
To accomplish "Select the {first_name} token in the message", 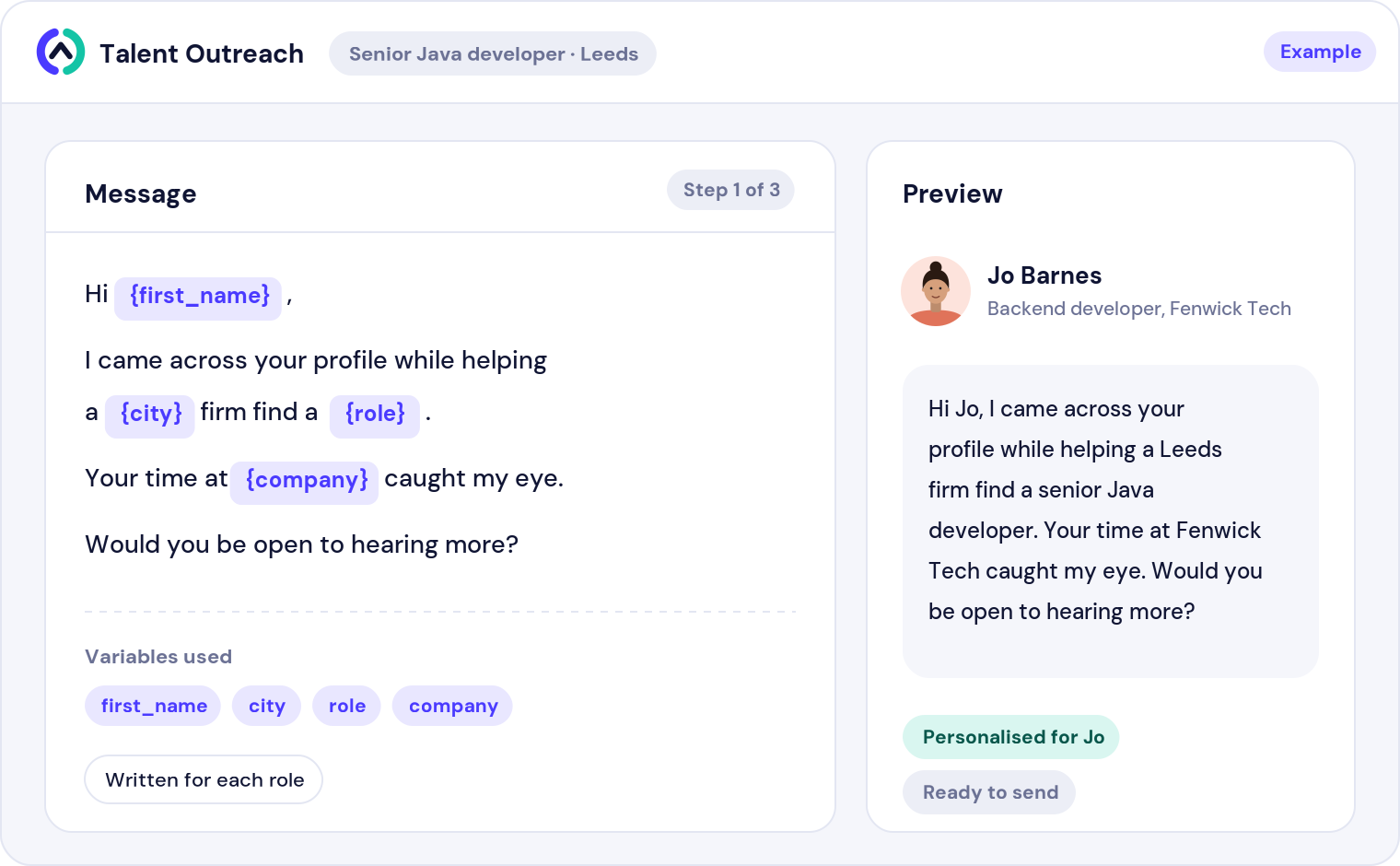I will pyautogui.click(x=198, y=297).
